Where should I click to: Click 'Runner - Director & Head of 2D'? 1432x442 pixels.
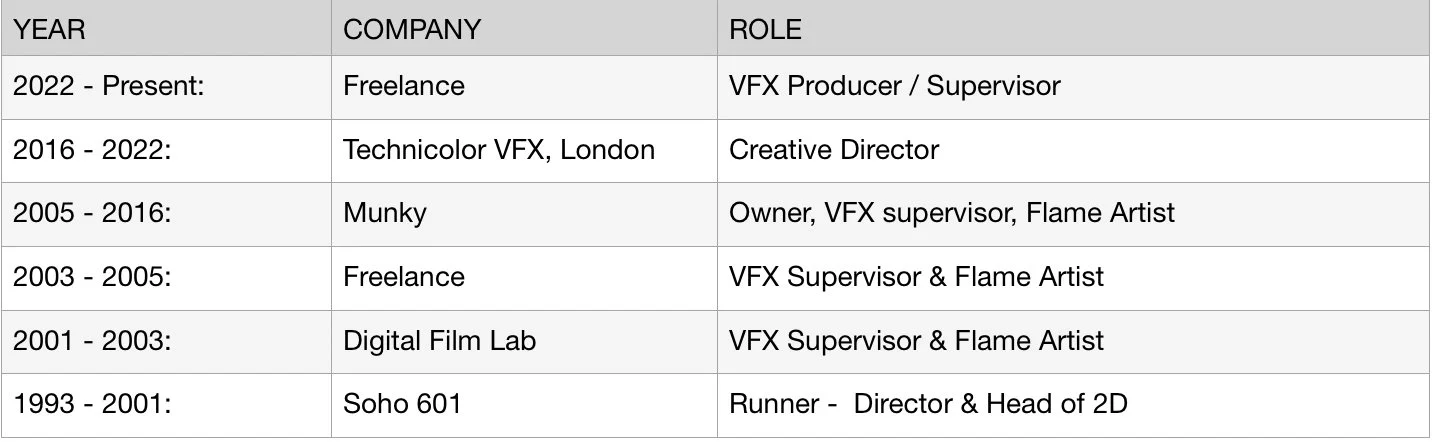pos(928,404)
